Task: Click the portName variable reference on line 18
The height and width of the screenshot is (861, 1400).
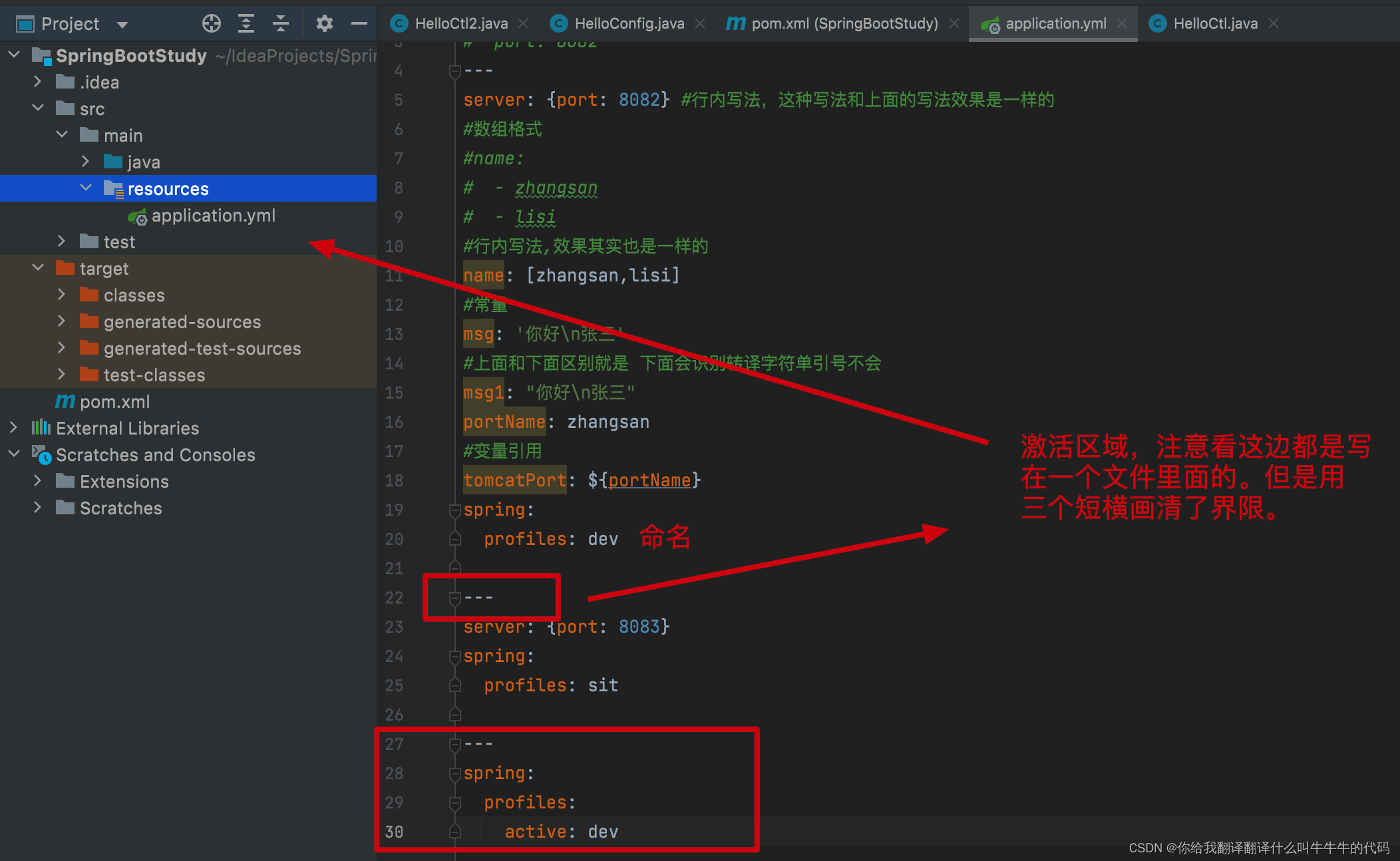Action: [x=649, y=480]
